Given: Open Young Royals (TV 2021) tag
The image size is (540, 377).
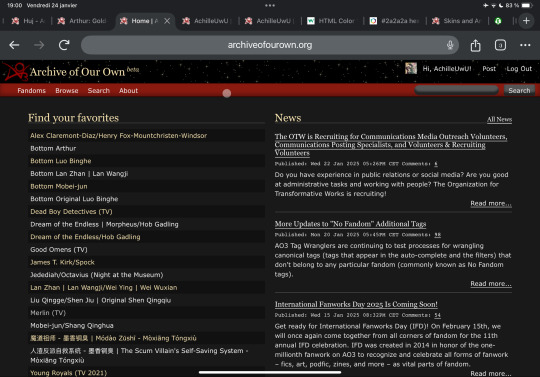Looking at the screenshot, I should 69,373.
